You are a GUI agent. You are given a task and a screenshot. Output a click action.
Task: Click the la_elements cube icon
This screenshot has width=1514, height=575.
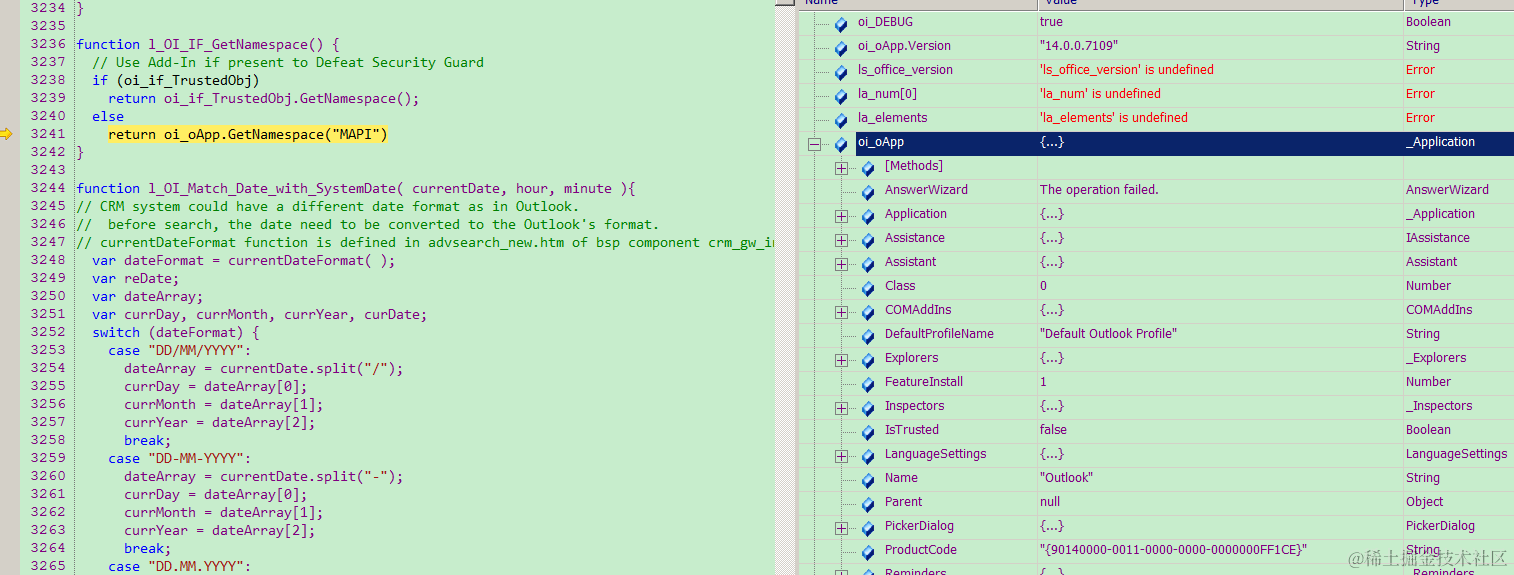point(841,120)
